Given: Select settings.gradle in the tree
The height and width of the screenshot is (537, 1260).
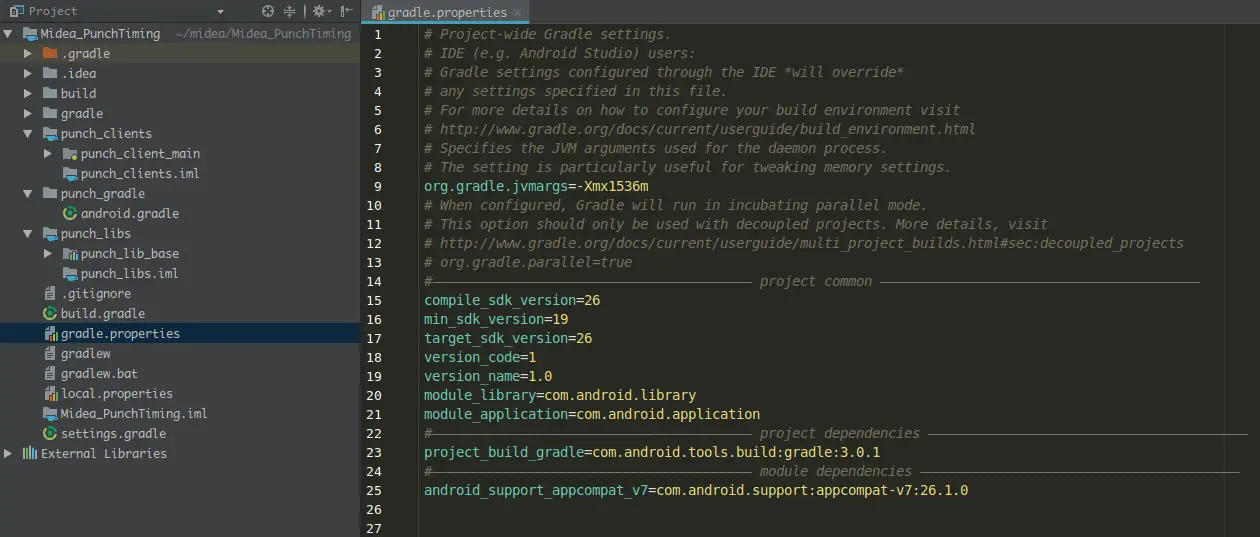Looking at the screenshot, I should click(114, 433).
